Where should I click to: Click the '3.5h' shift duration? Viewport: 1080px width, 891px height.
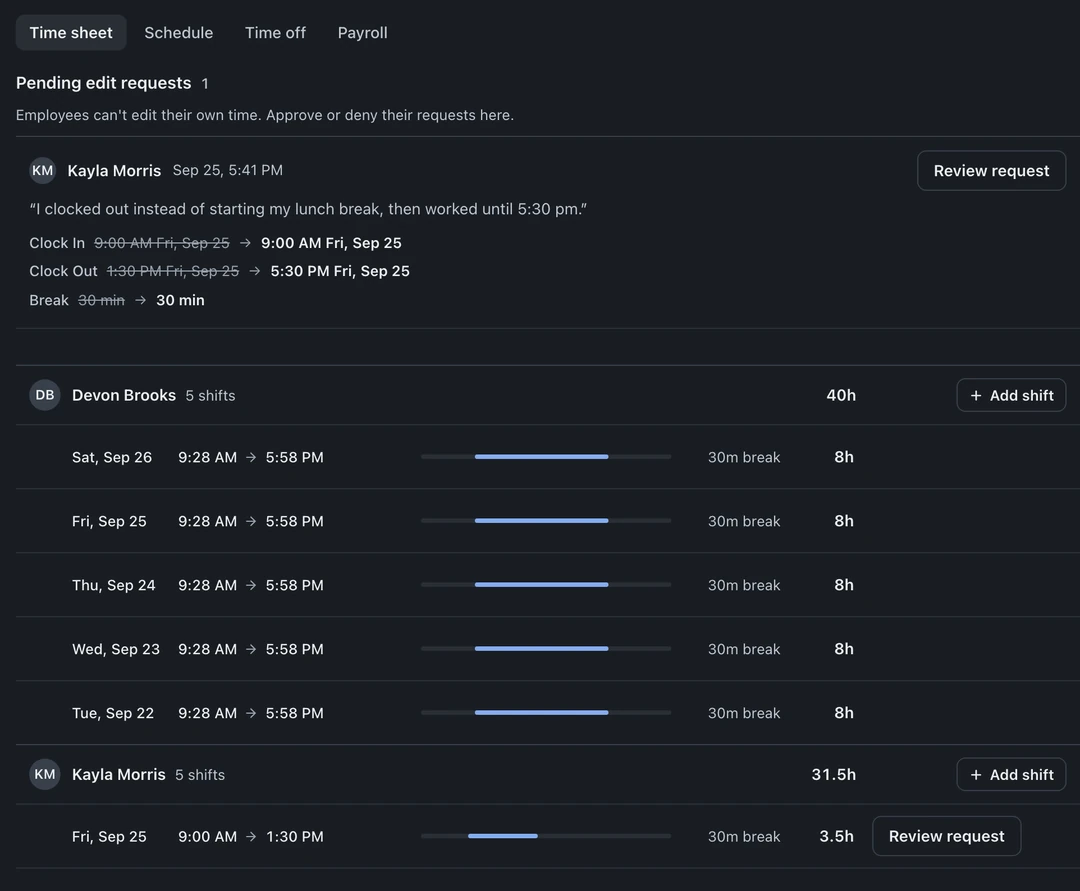tap(836, 837)
